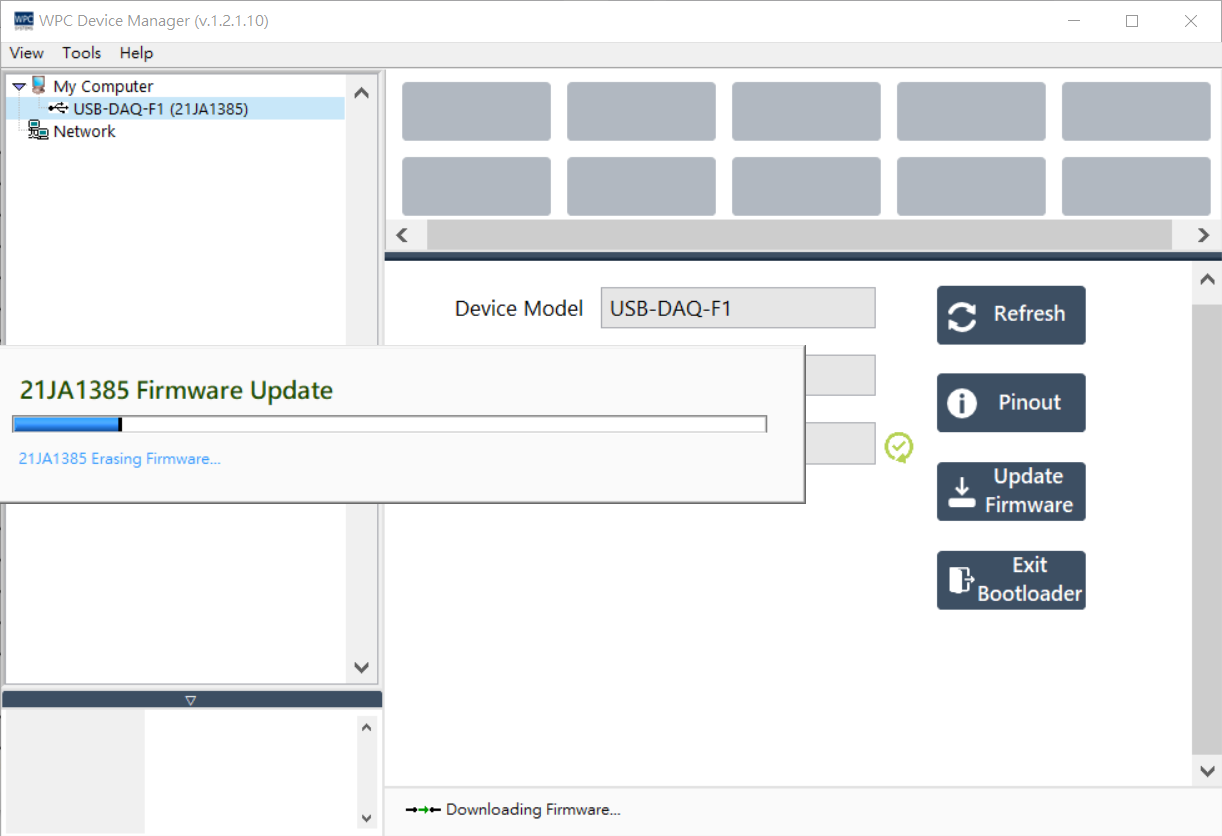
Task: Click the circular refresh arrows icon
Action: pos(961,314)
